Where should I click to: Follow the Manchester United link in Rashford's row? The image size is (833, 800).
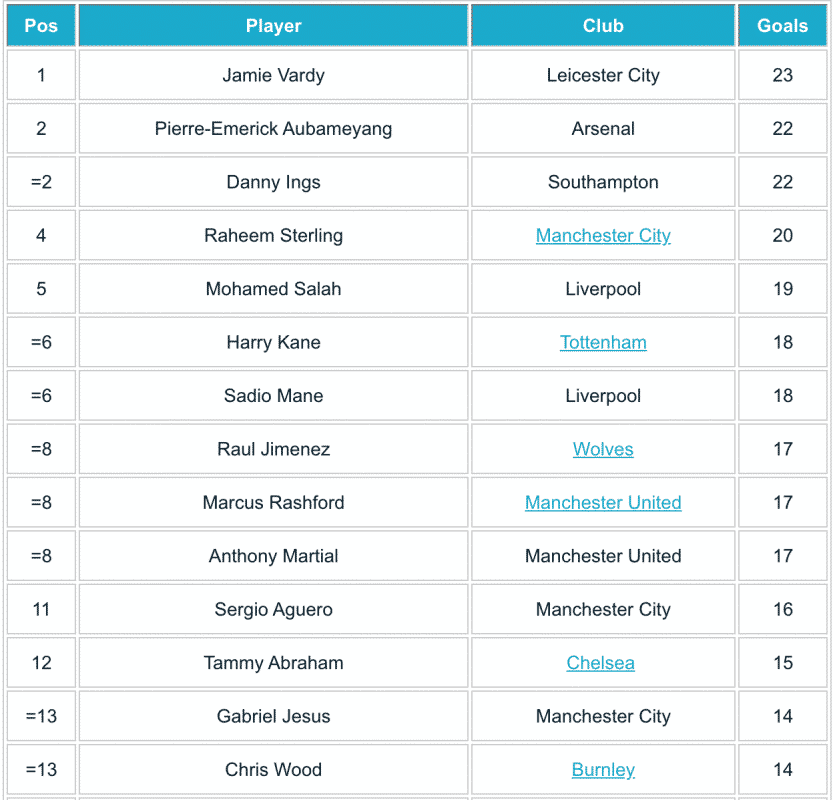[603, 503]
